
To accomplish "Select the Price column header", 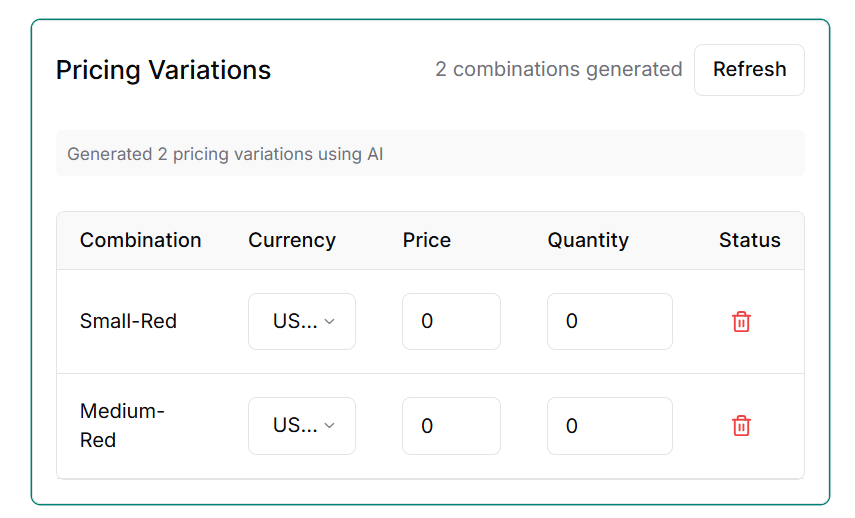I will [427, 240].
